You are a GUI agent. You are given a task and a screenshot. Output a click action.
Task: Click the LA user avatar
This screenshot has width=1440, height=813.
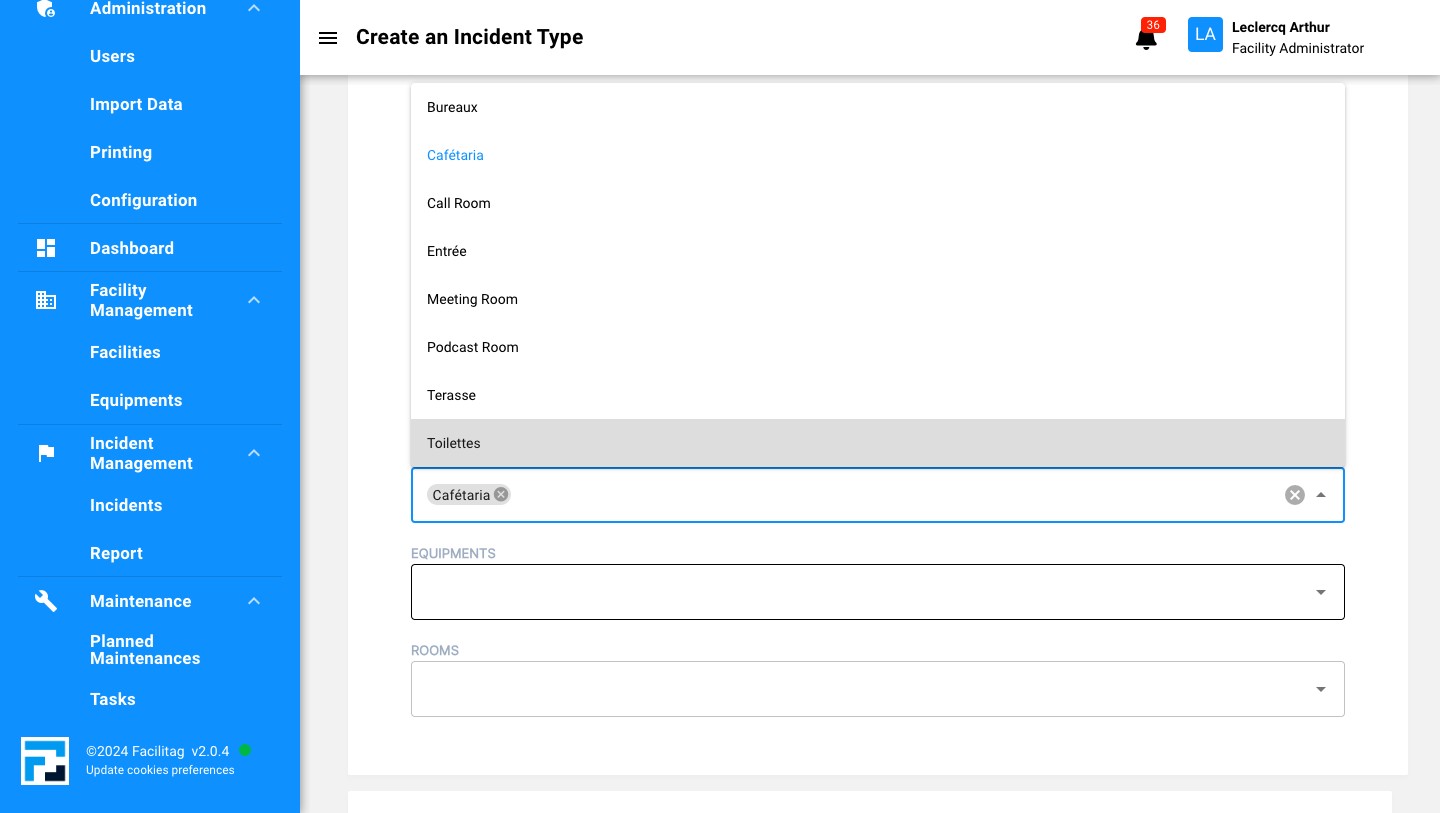click(1205, 35)
